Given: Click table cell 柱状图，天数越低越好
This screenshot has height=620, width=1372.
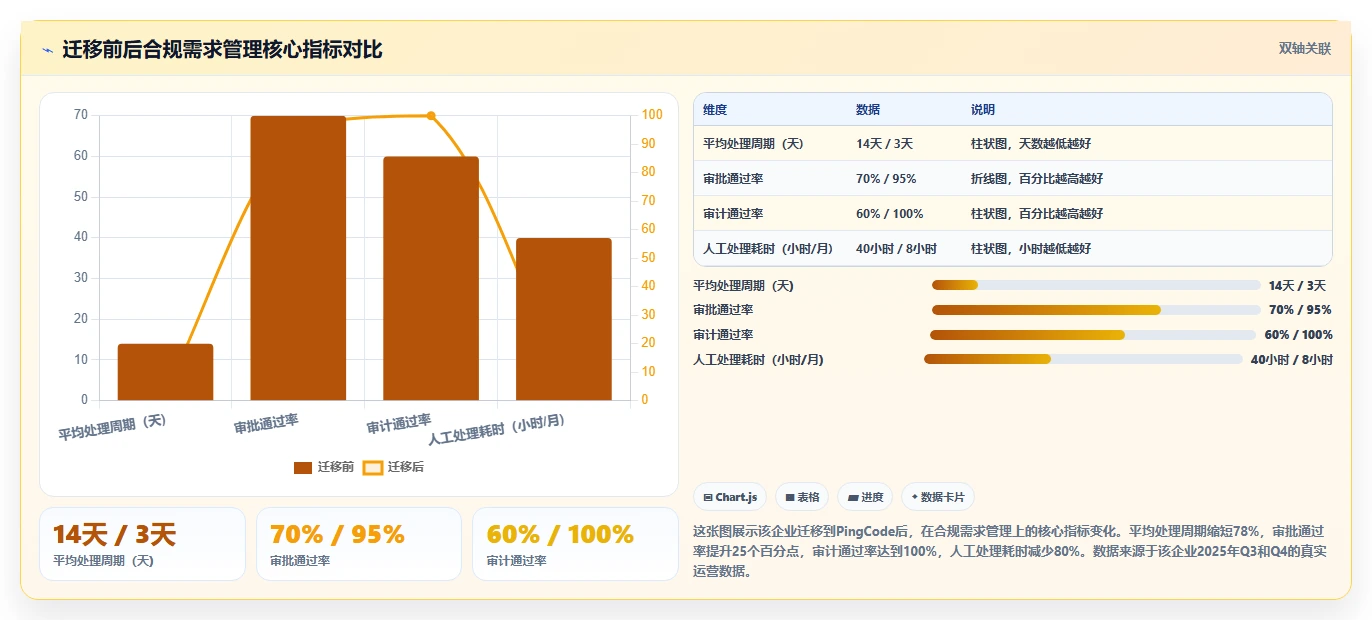Looking at the screenshot, I should coord(1031,144).
